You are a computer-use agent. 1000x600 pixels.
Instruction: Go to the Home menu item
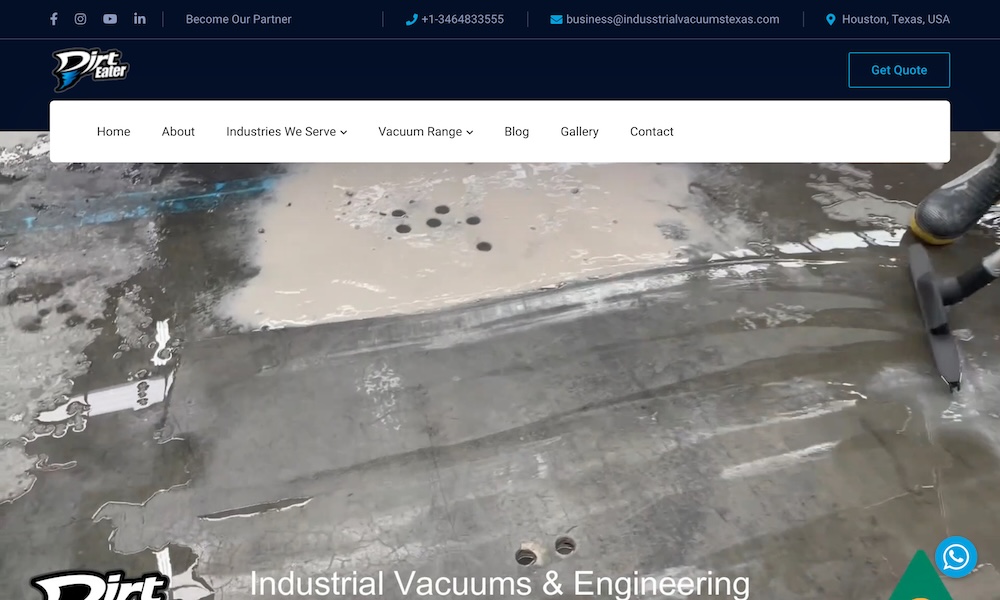[x=114, y=132]
